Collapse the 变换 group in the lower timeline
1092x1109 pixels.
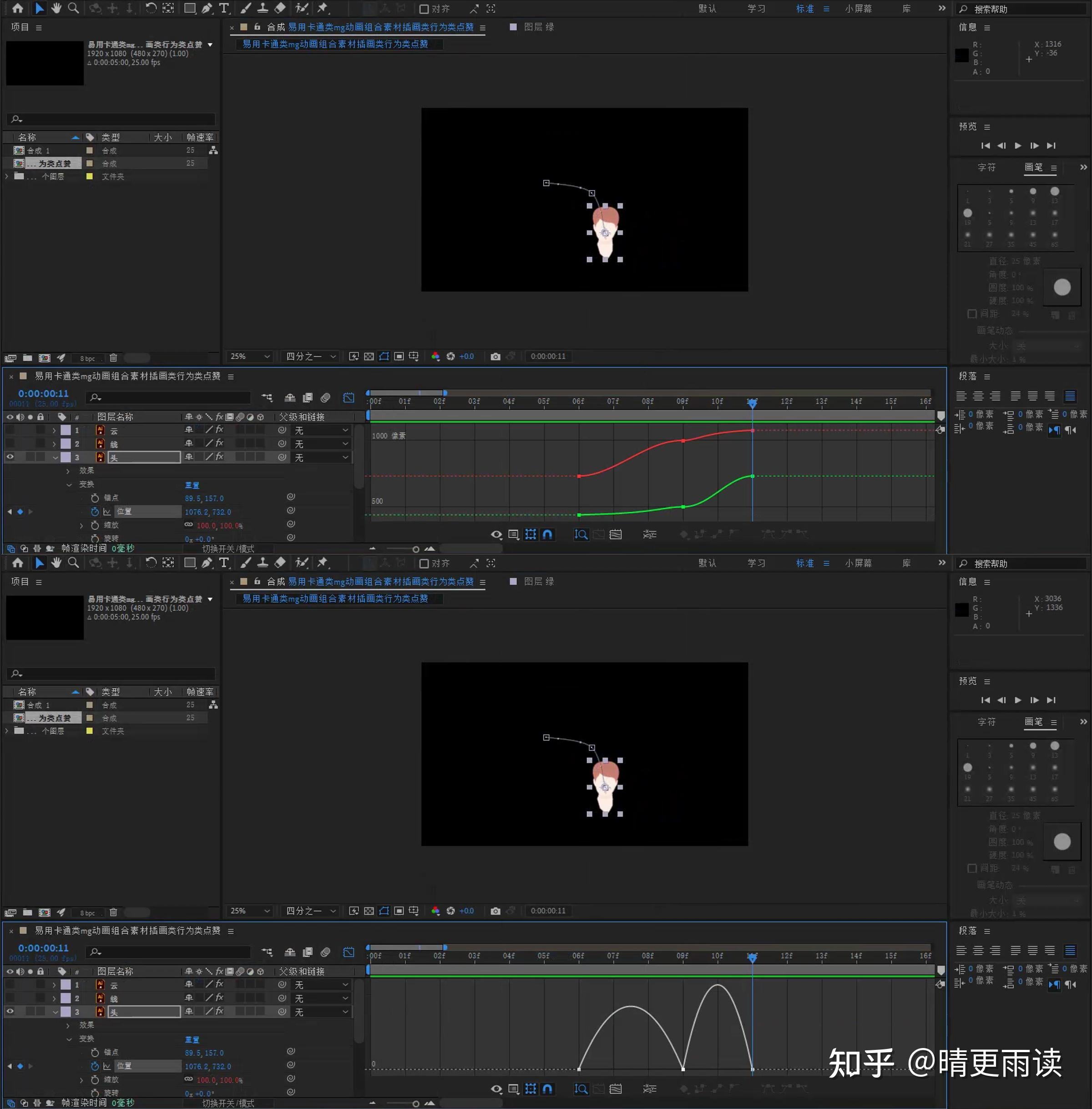point(69,1039)
